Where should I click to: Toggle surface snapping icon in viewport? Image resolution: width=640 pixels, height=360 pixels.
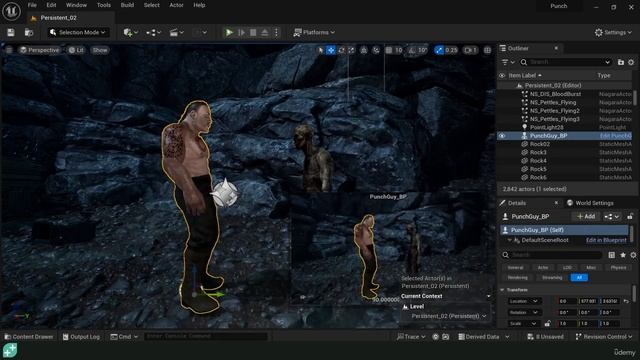pos(376,50)
